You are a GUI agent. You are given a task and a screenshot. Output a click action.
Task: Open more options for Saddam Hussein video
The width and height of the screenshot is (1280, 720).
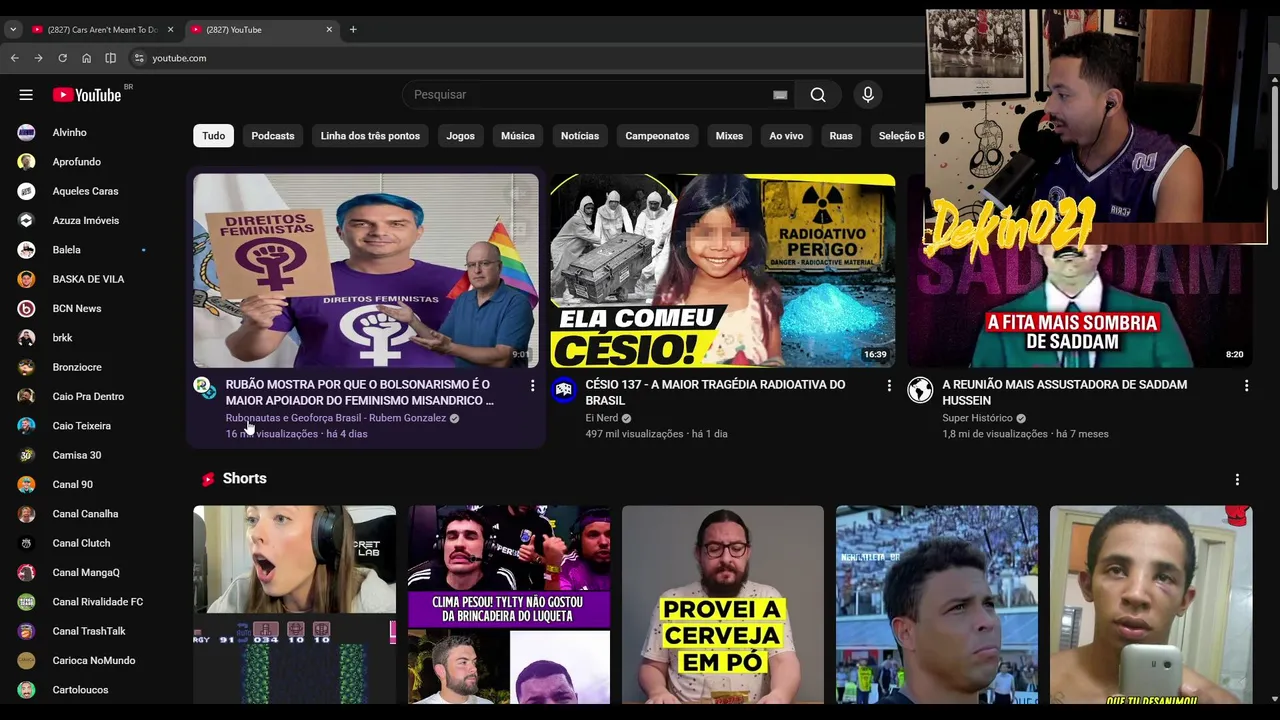tap(1246, 386)
